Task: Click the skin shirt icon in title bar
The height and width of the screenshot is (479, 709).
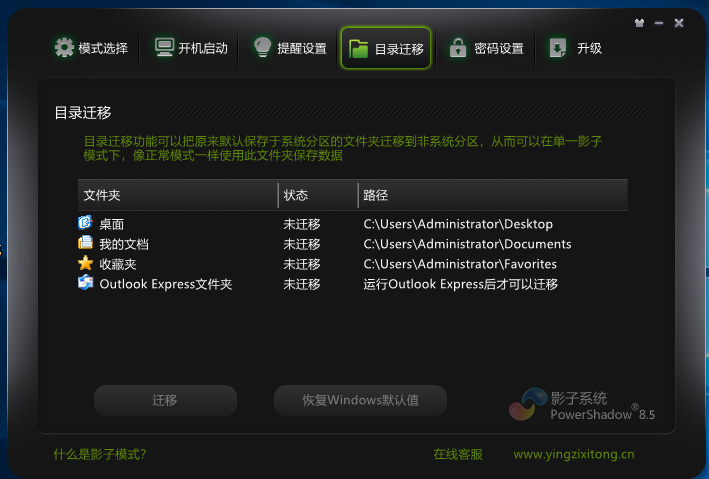Action: pos(639,23)
